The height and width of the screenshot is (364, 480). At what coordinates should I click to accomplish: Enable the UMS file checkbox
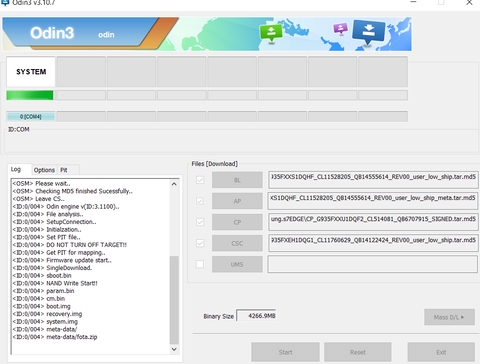pyautogui.click(x=200, y=264)
